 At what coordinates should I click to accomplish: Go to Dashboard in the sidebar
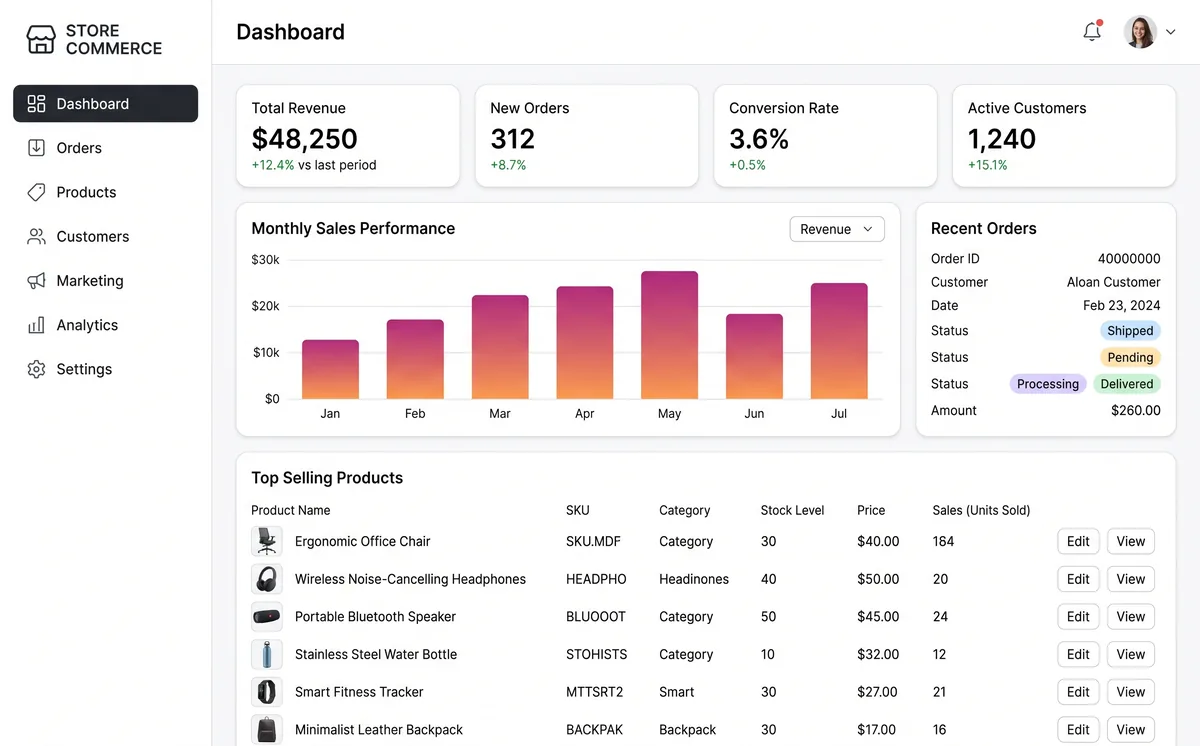105,104
